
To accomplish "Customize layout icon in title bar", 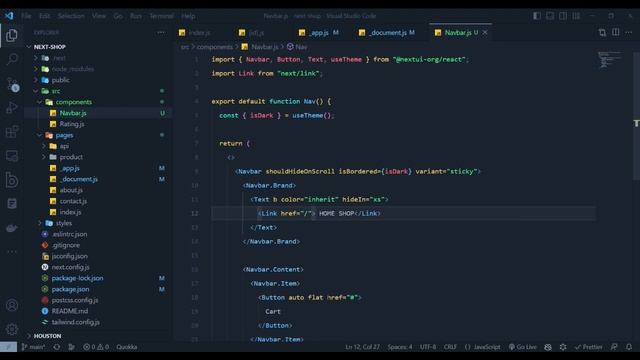I will [576, 16].
